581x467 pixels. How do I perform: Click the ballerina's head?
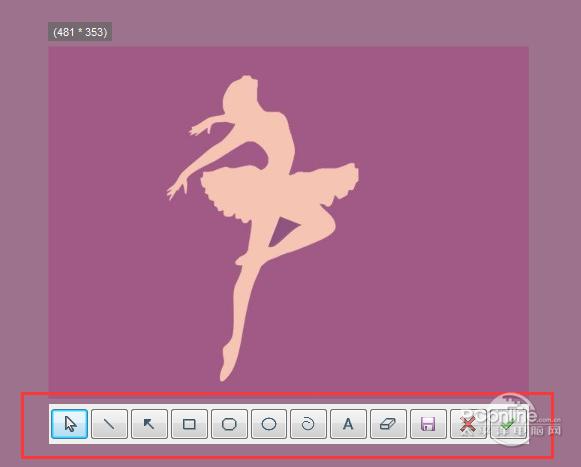pos(241,93)
